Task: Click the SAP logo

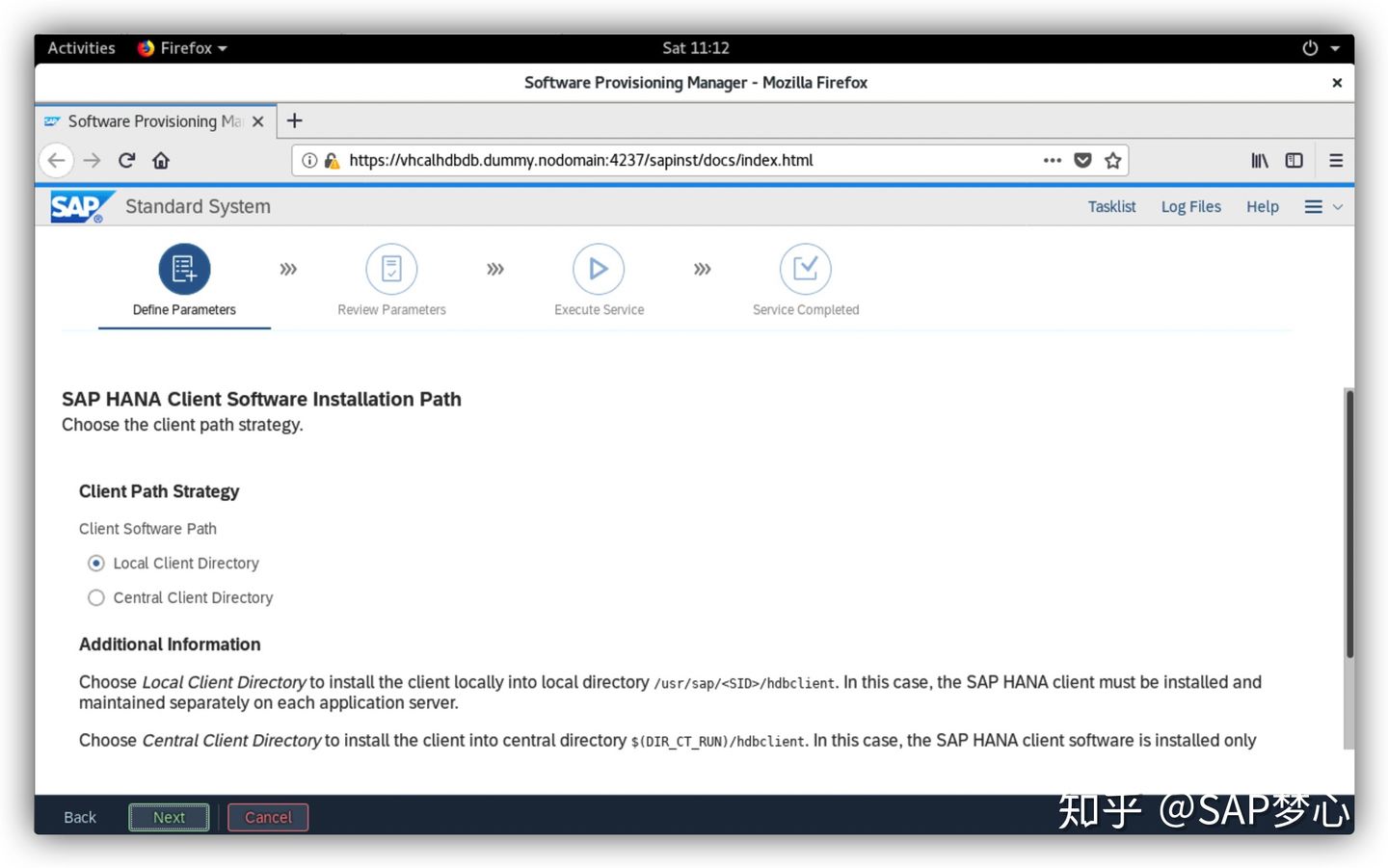Action: pyautogui.click(x=81, y=207)
